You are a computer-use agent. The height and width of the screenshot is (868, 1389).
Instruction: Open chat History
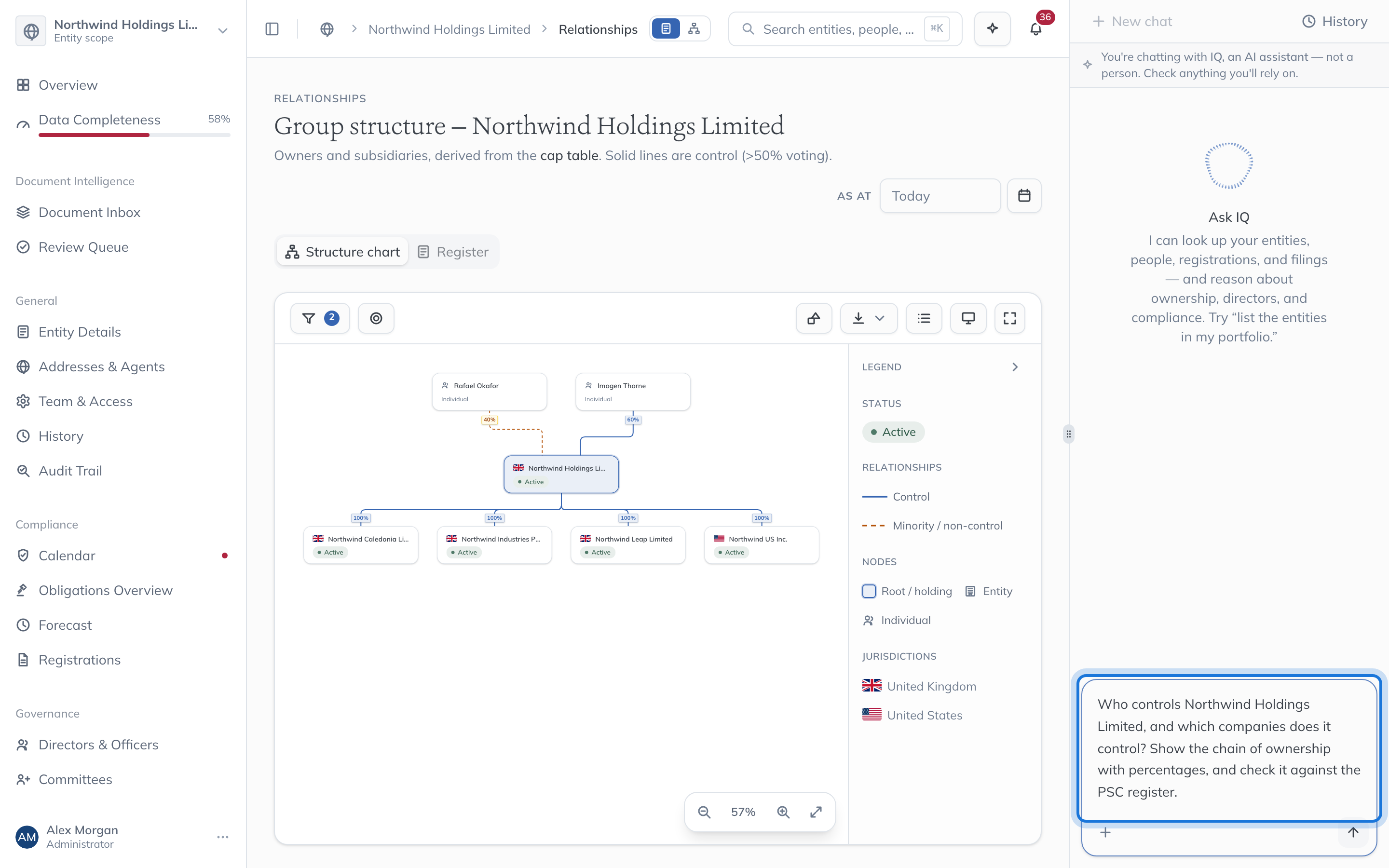pos(1335,21)
